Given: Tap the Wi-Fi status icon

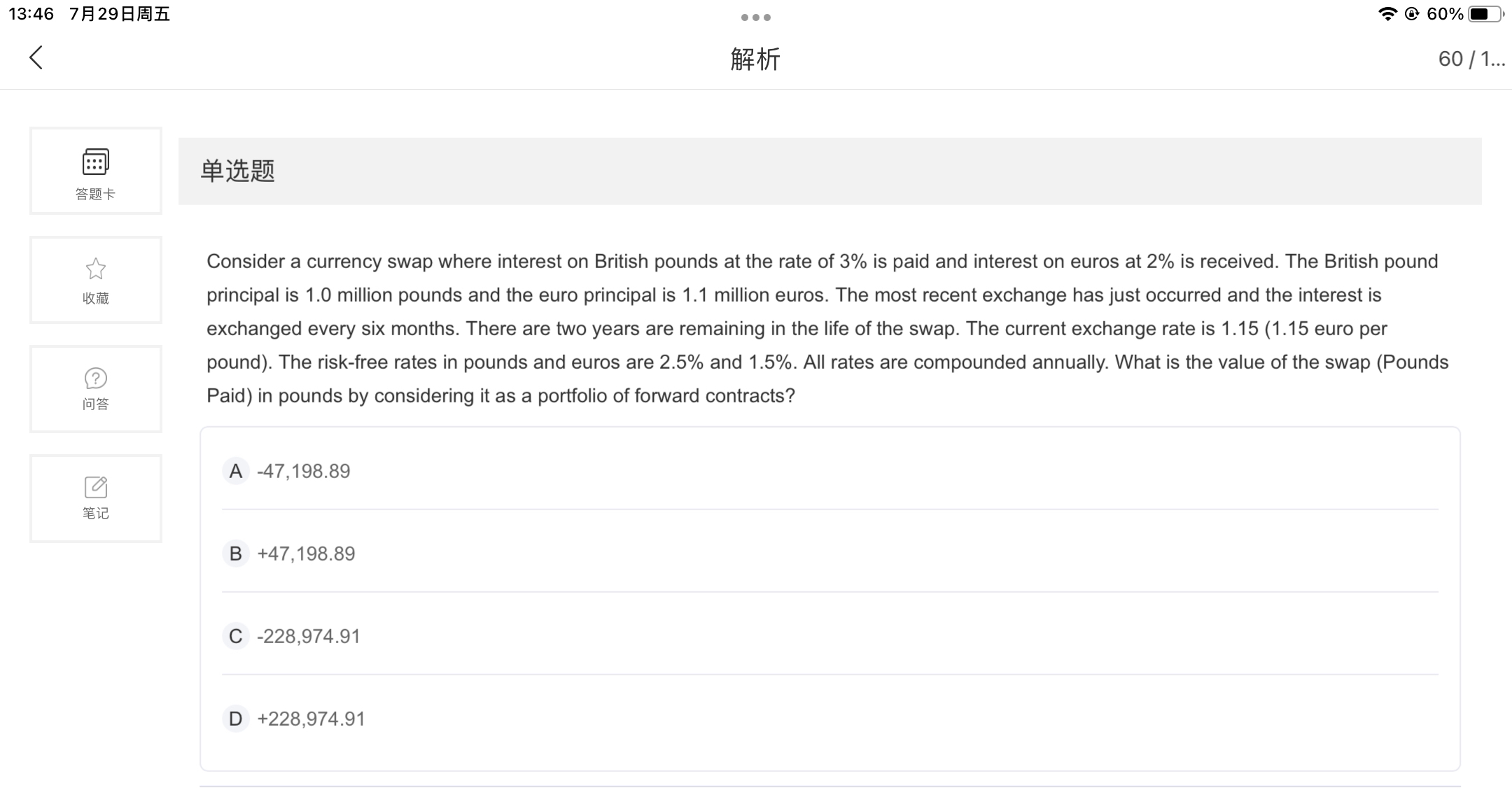Looking at the screenshot, I should point(1387,14).
